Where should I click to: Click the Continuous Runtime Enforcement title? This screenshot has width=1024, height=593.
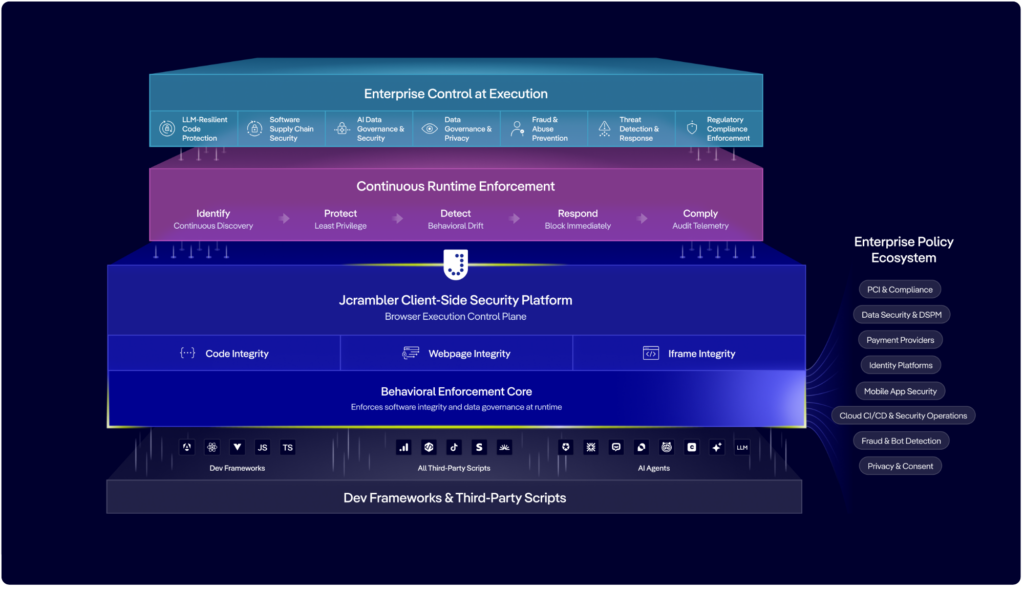click(x=455, y=187)
